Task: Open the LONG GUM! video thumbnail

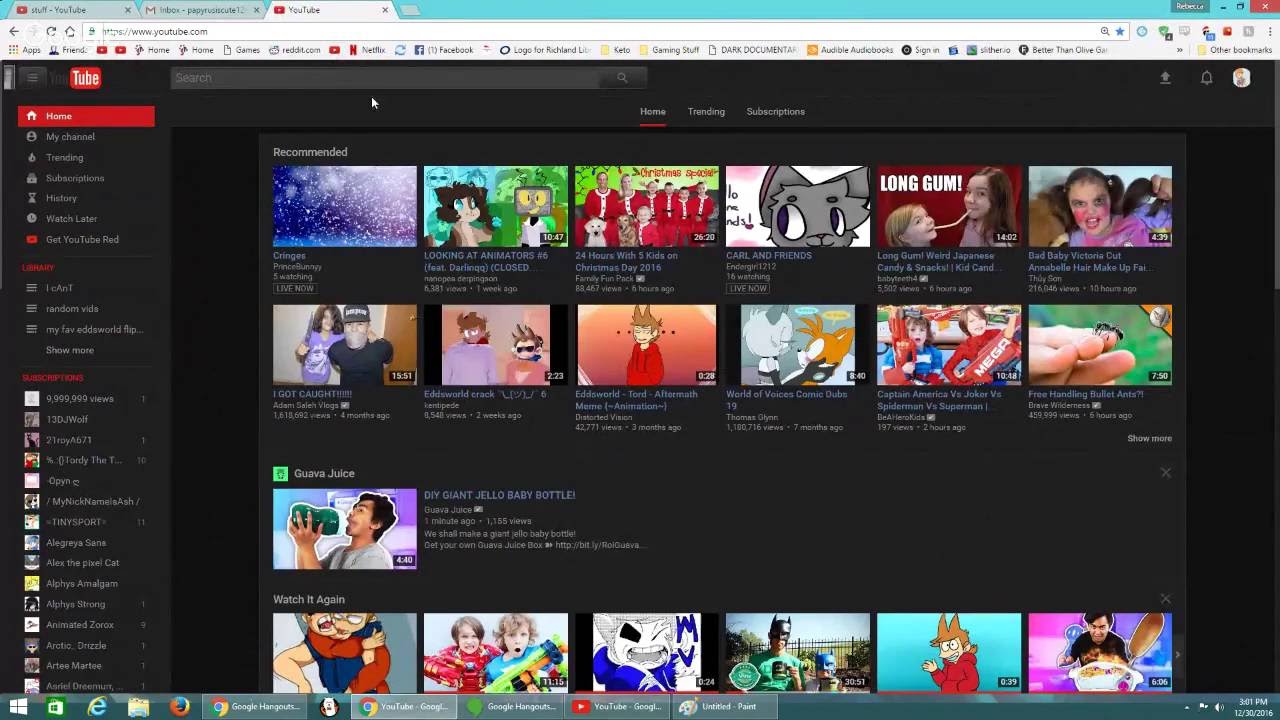Action: coord(949,206)
